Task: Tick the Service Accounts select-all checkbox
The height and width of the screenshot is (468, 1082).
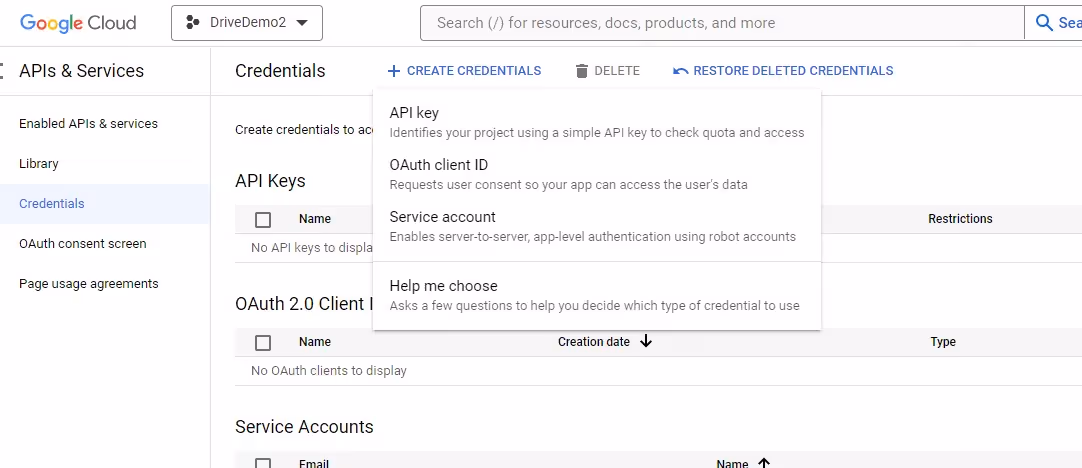Action: click(x=263, y=464)
